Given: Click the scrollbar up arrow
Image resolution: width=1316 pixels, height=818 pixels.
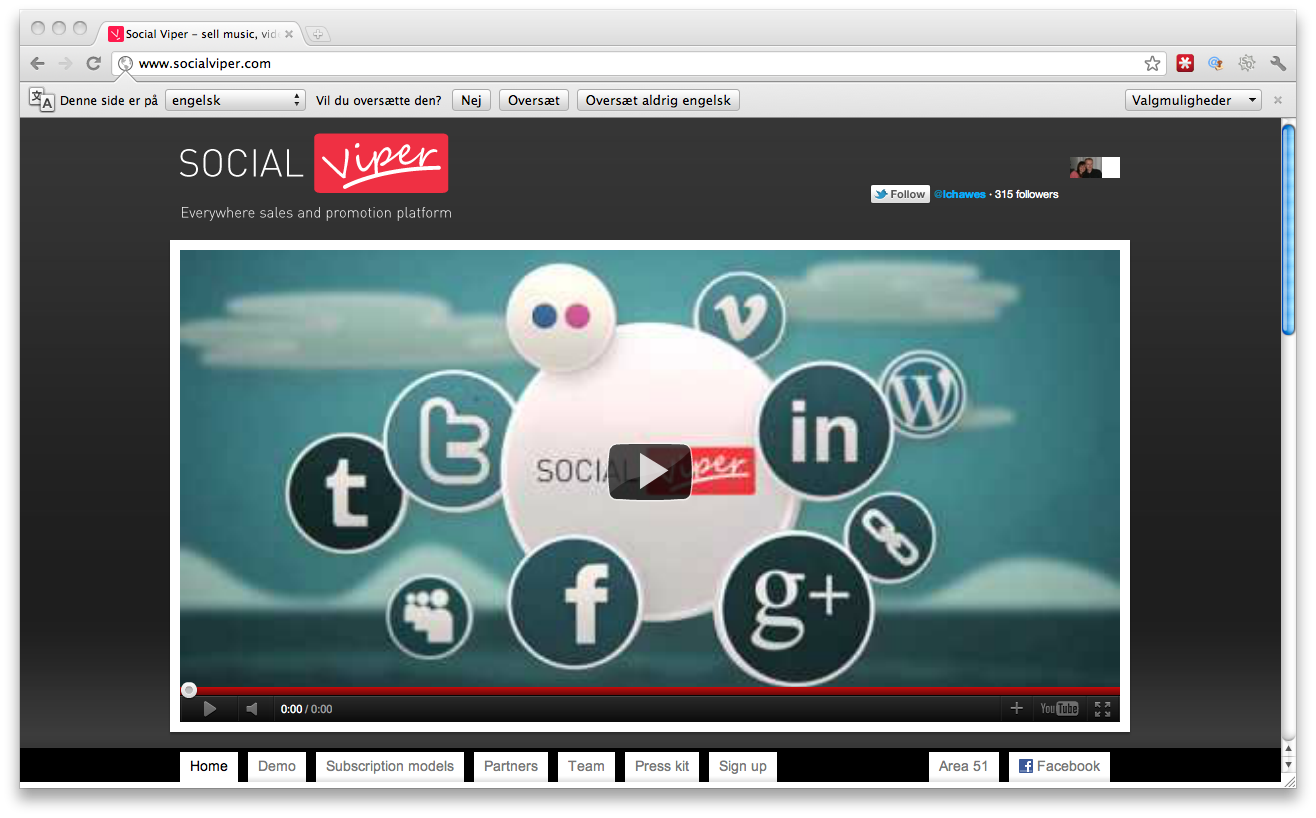Looking at the screenshot, I should point(1288,750).
